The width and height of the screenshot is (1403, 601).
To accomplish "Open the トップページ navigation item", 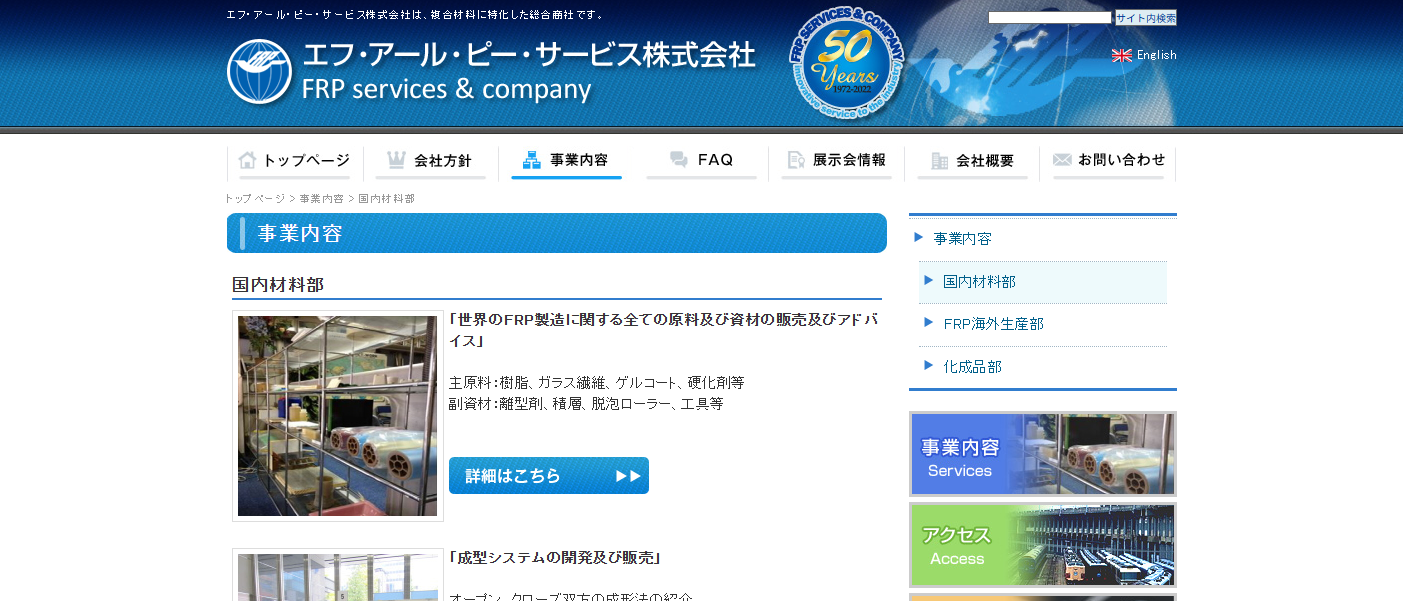I will coord(295,161).
